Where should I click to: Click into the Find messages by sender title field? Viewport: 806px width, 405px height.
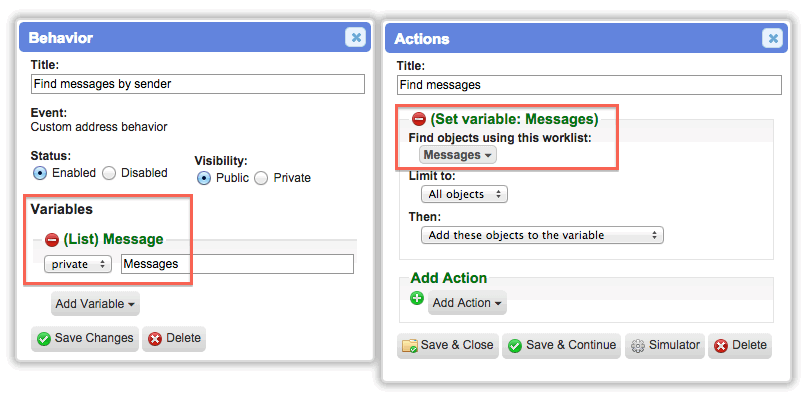coord(198,84)
